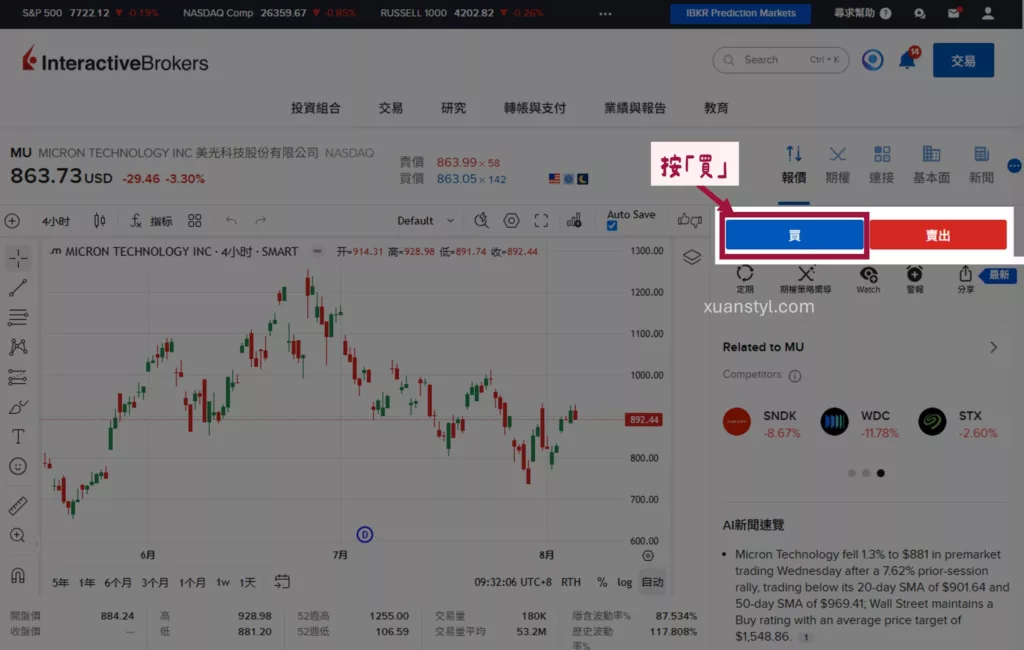The height and width of the screenshot is (650, 1024).
Task: Toggle the log scale option
Action: [x=624, y=582]
